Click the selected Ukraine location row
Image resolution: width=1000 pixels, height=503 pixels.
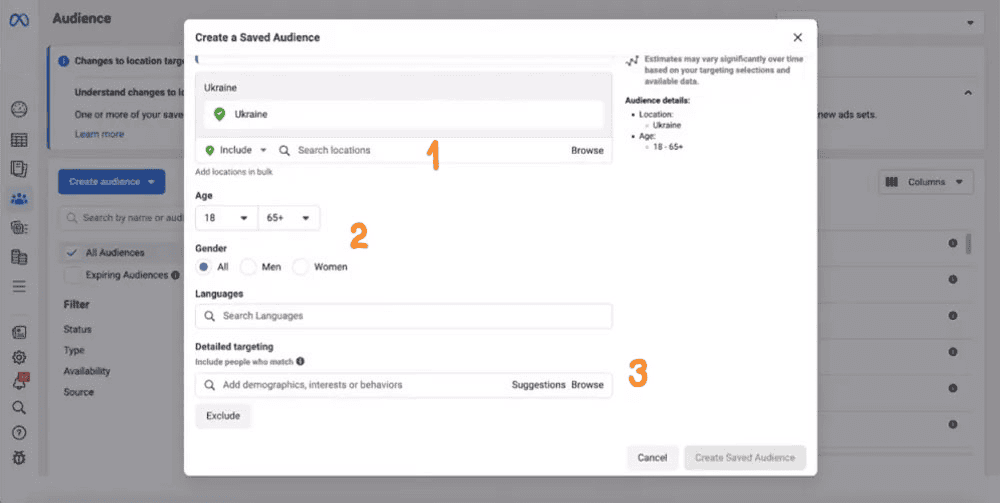pos(404,115)
